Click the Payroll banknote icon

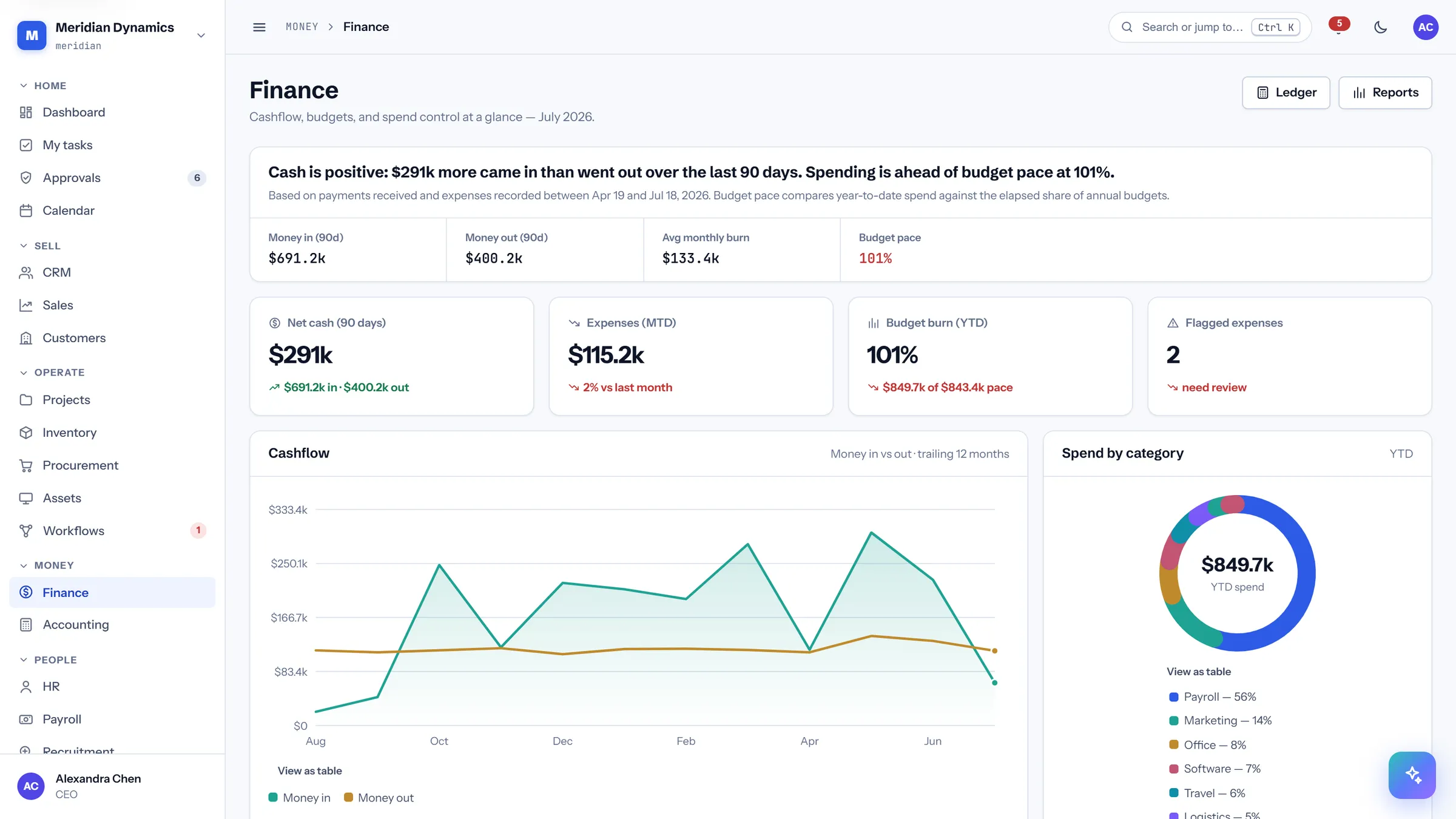click(26, 720)
